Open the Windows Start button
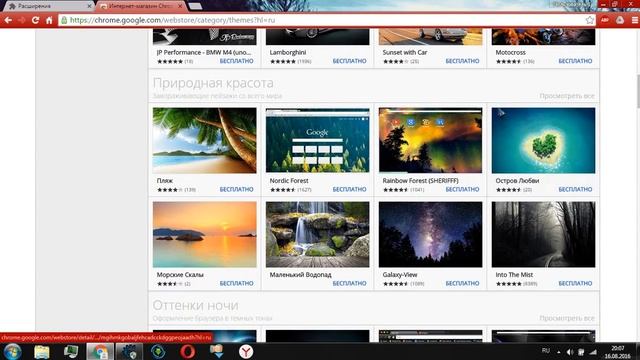The image size is (640, 360). click(12, 351)
